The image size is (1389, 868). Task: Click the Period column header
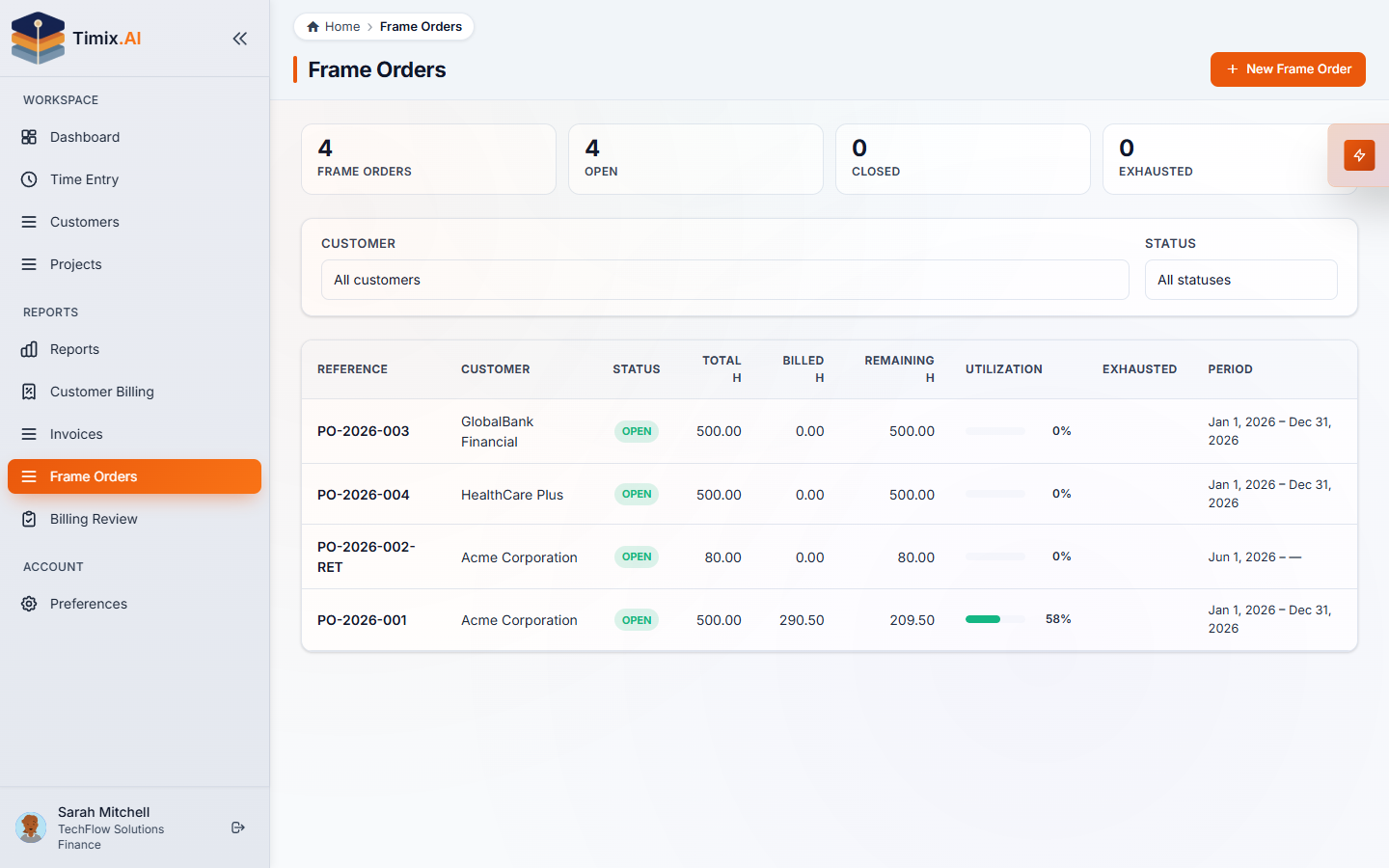(1230, 369)
